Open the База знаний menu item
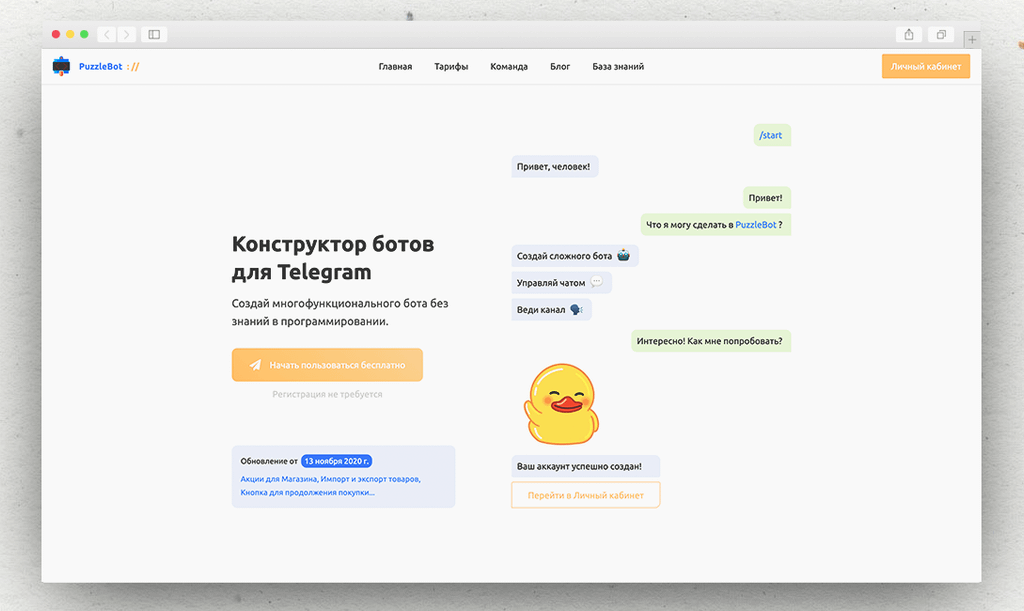Viewport: 1024px width, 611px height. pos(618,67)
